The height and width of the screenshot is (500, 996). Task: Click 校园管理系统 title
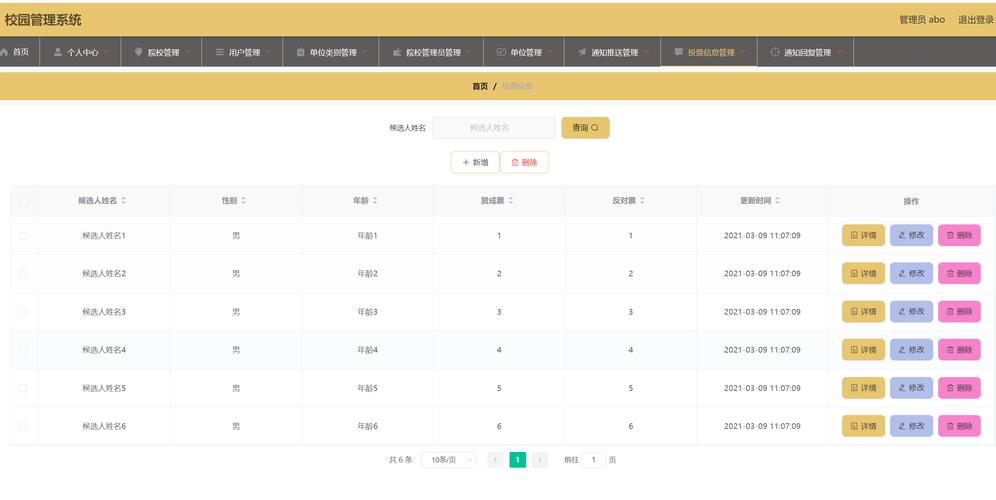click(x=43, y=20)
